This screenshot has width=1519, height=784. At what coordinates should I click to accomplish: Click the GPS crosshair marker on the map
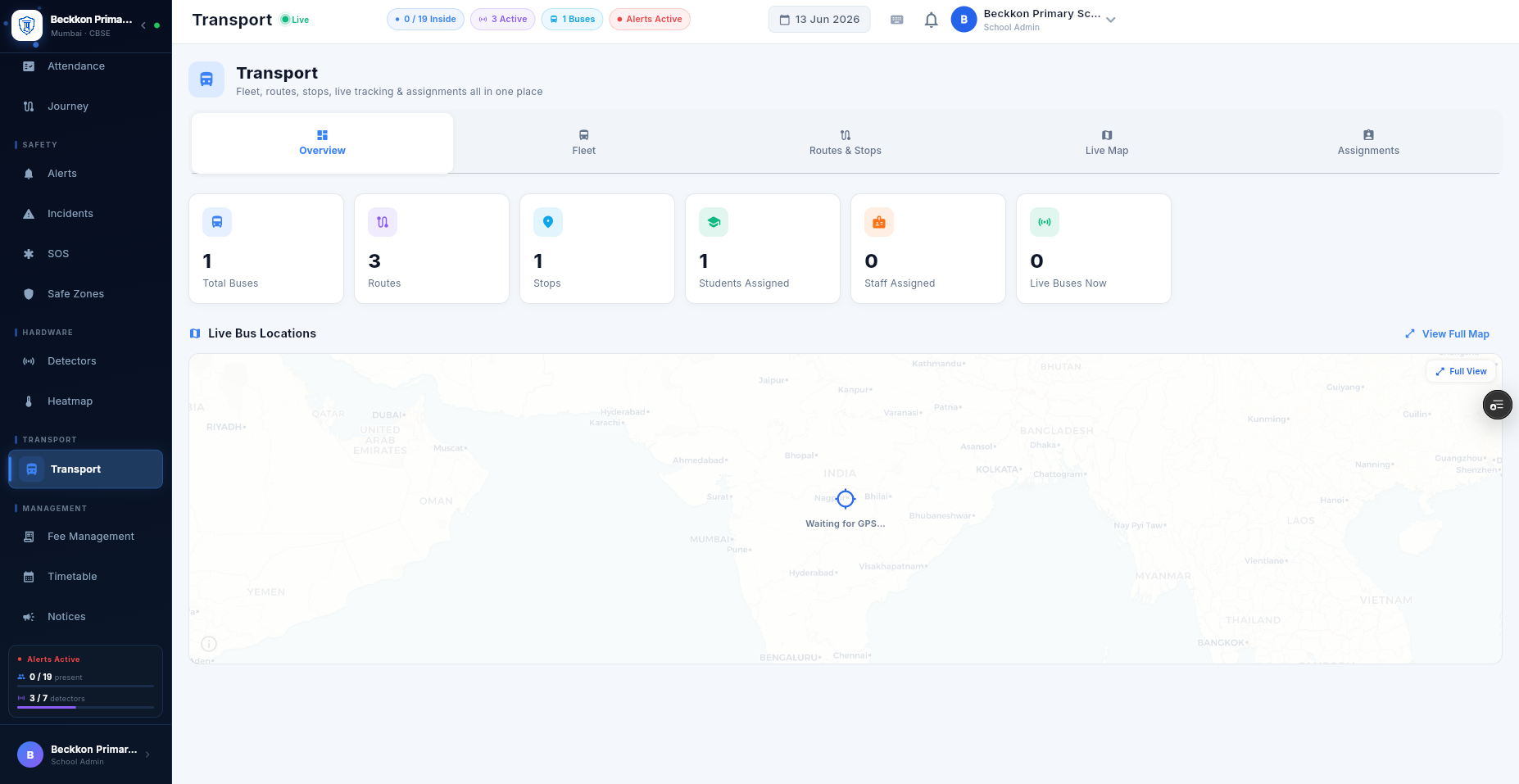click(846, 499)
